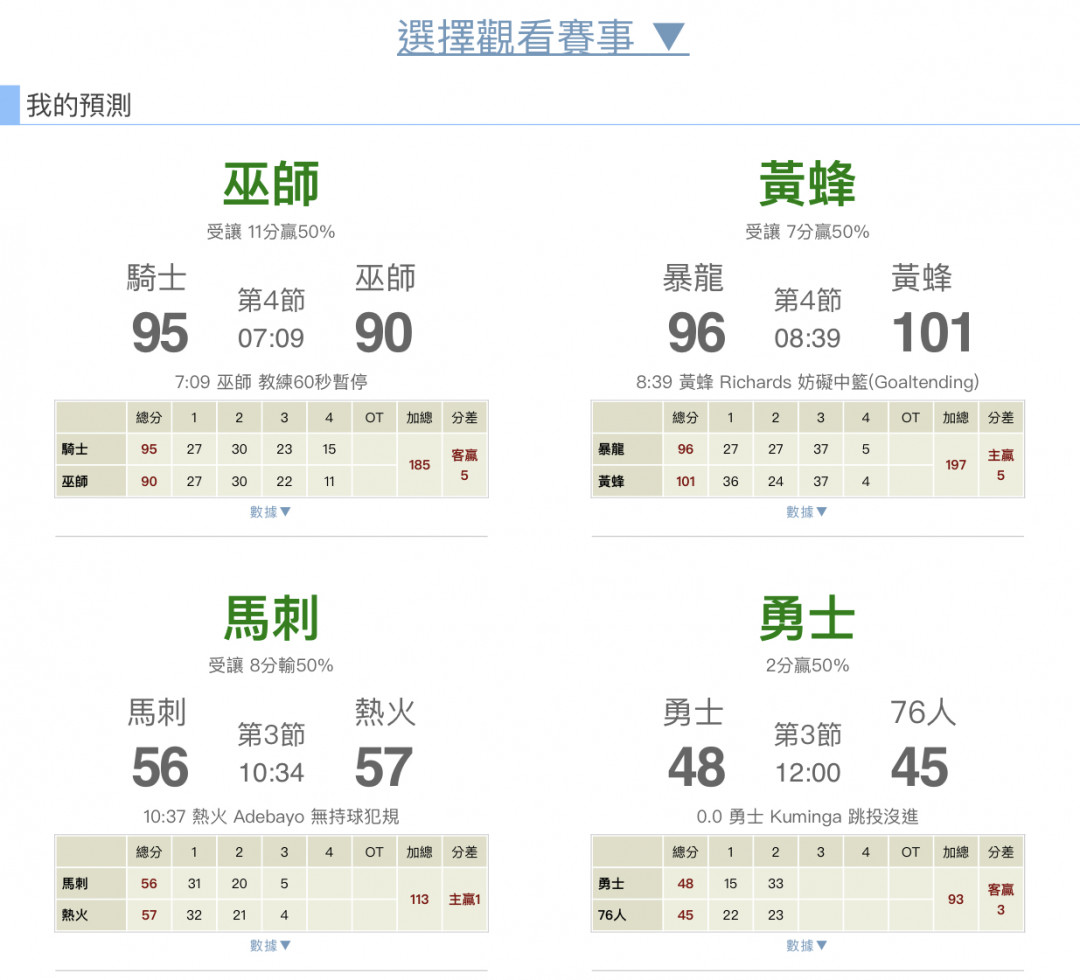1080x980 pixels.
Task: Click the large 熱火 score 57
Action: click(384, 767)
